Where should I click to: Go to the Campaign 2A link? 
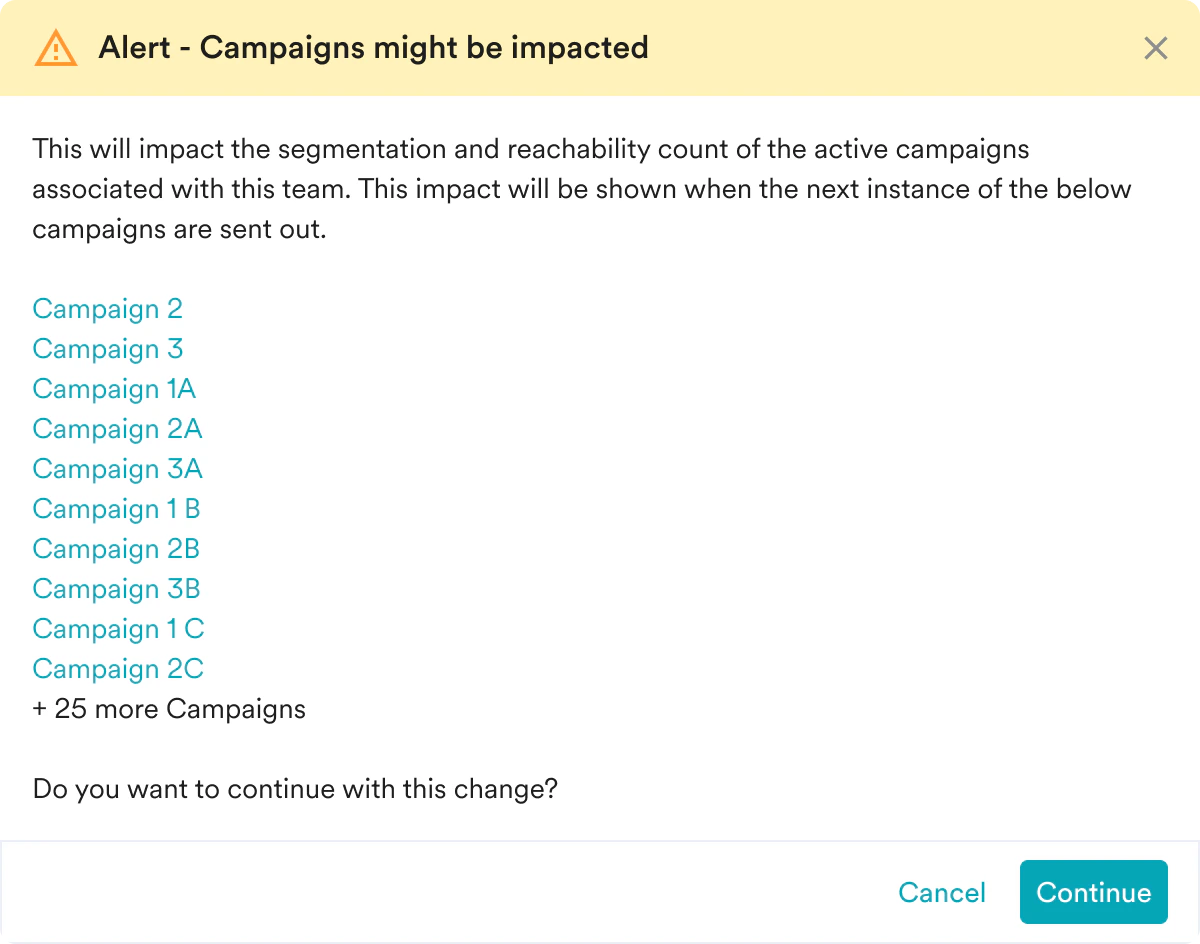(117, 429)
